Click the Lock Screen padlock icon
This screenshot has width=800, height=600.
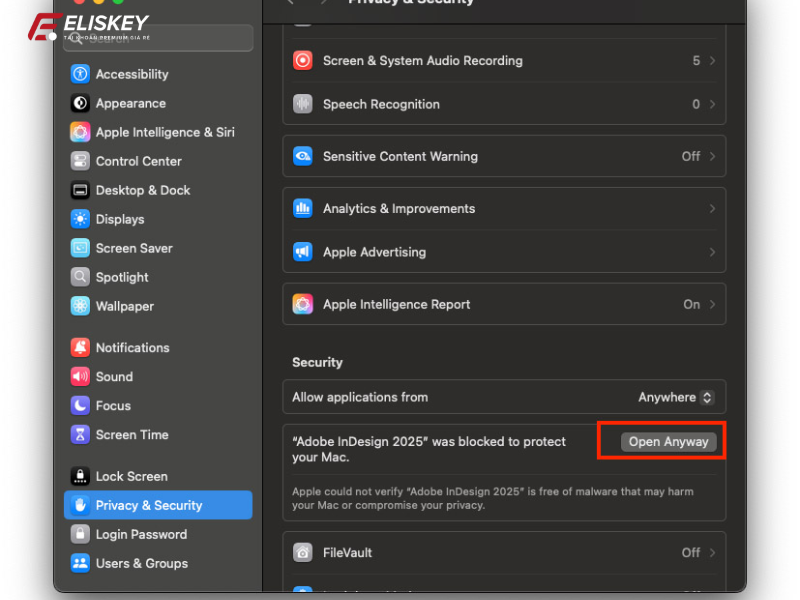(80, 476)
